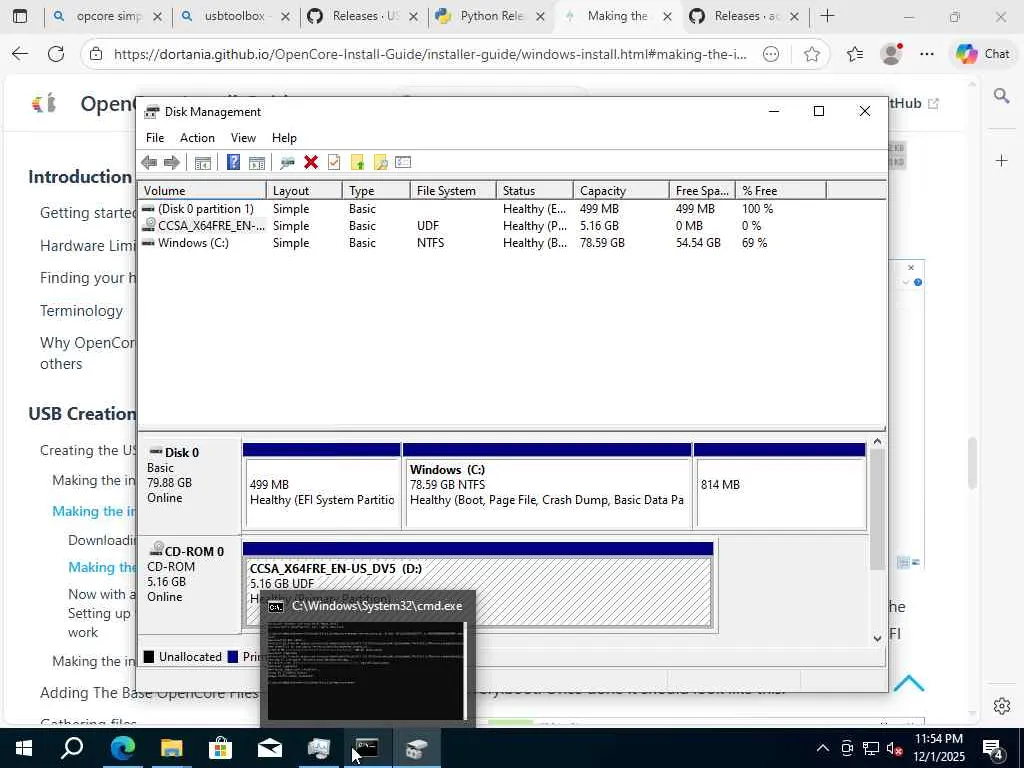The width and height of the screenshot is (1024, 768).
Task: Open the Windows Start button
Action: (x=23, y=748)
